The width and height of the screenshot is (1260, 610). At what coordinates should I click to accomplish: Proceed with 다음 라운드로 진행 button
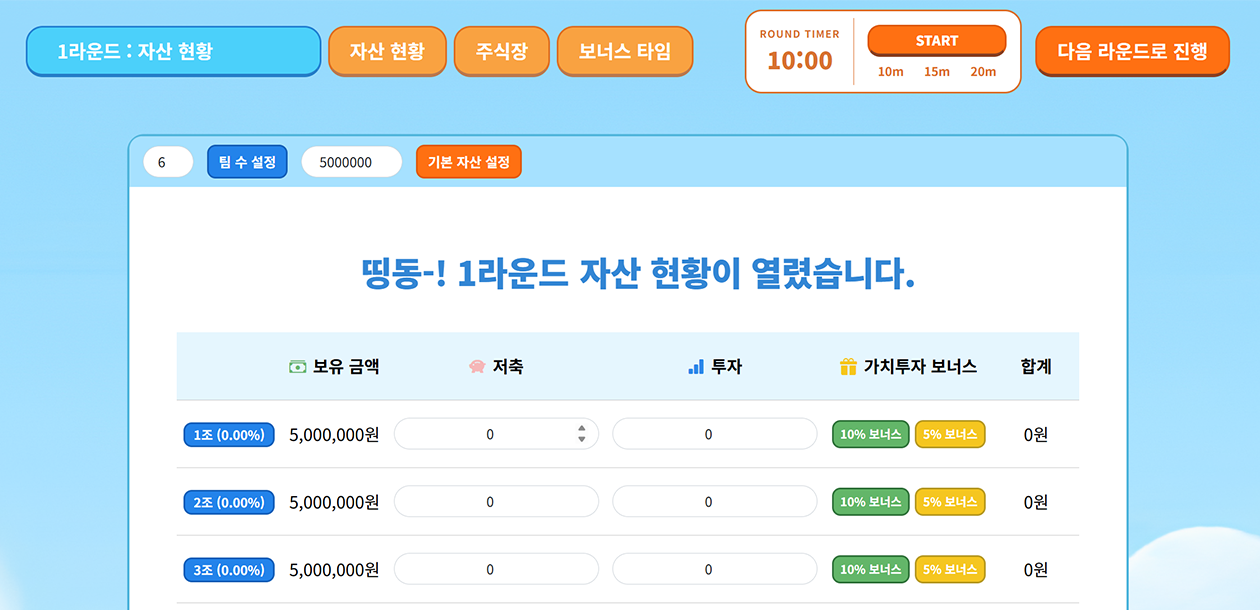[x=1132, y=51]
